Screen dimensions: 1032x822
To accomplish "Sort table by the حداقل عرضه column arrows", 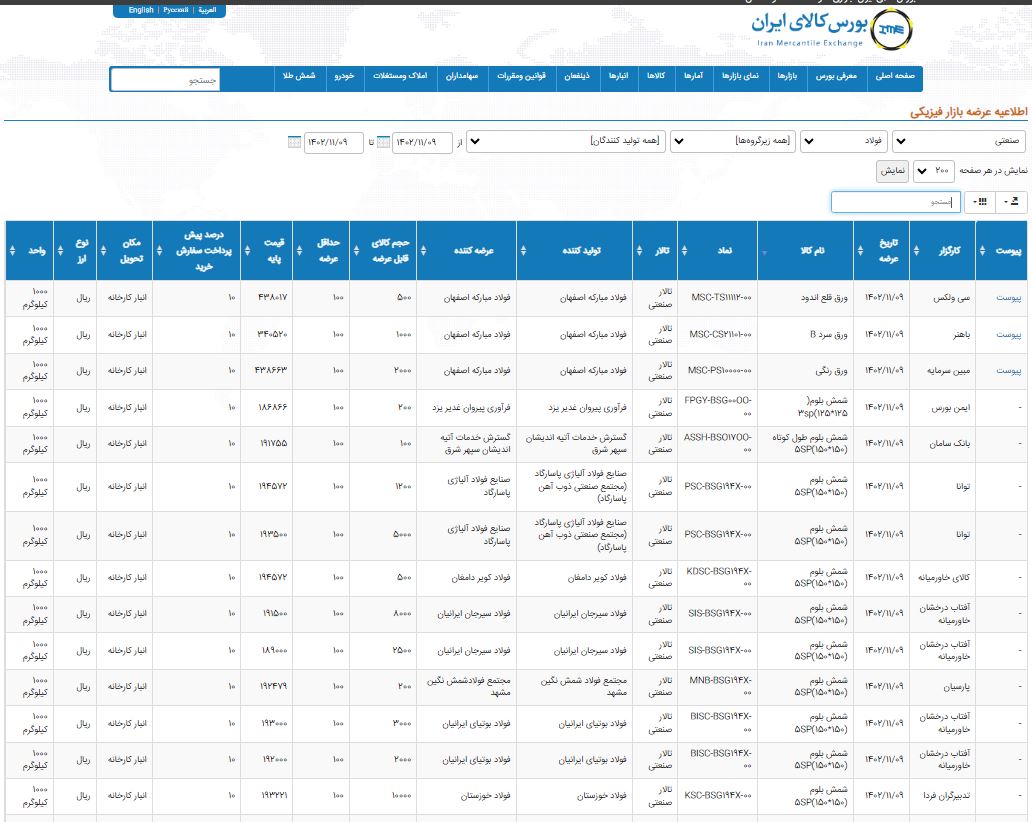I will (x=299, y=251).
